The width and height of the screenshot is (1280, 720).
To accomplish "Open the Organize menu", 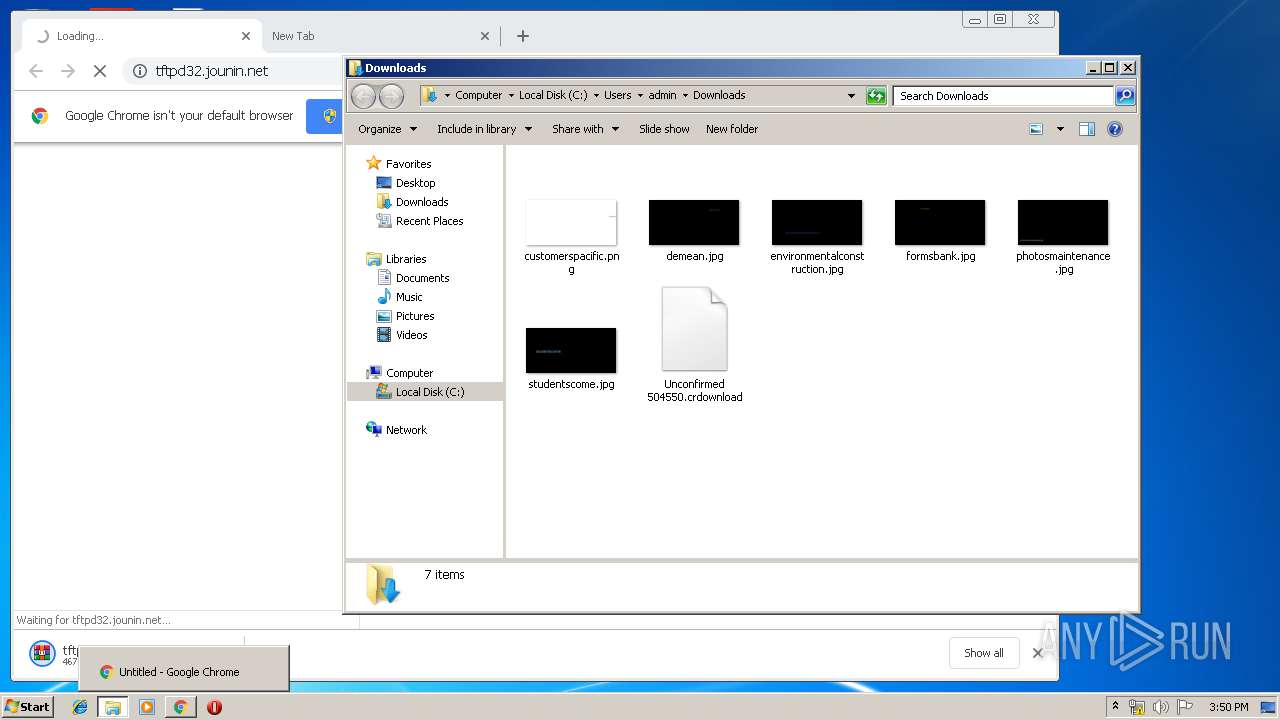I will [x=387, y=129].
